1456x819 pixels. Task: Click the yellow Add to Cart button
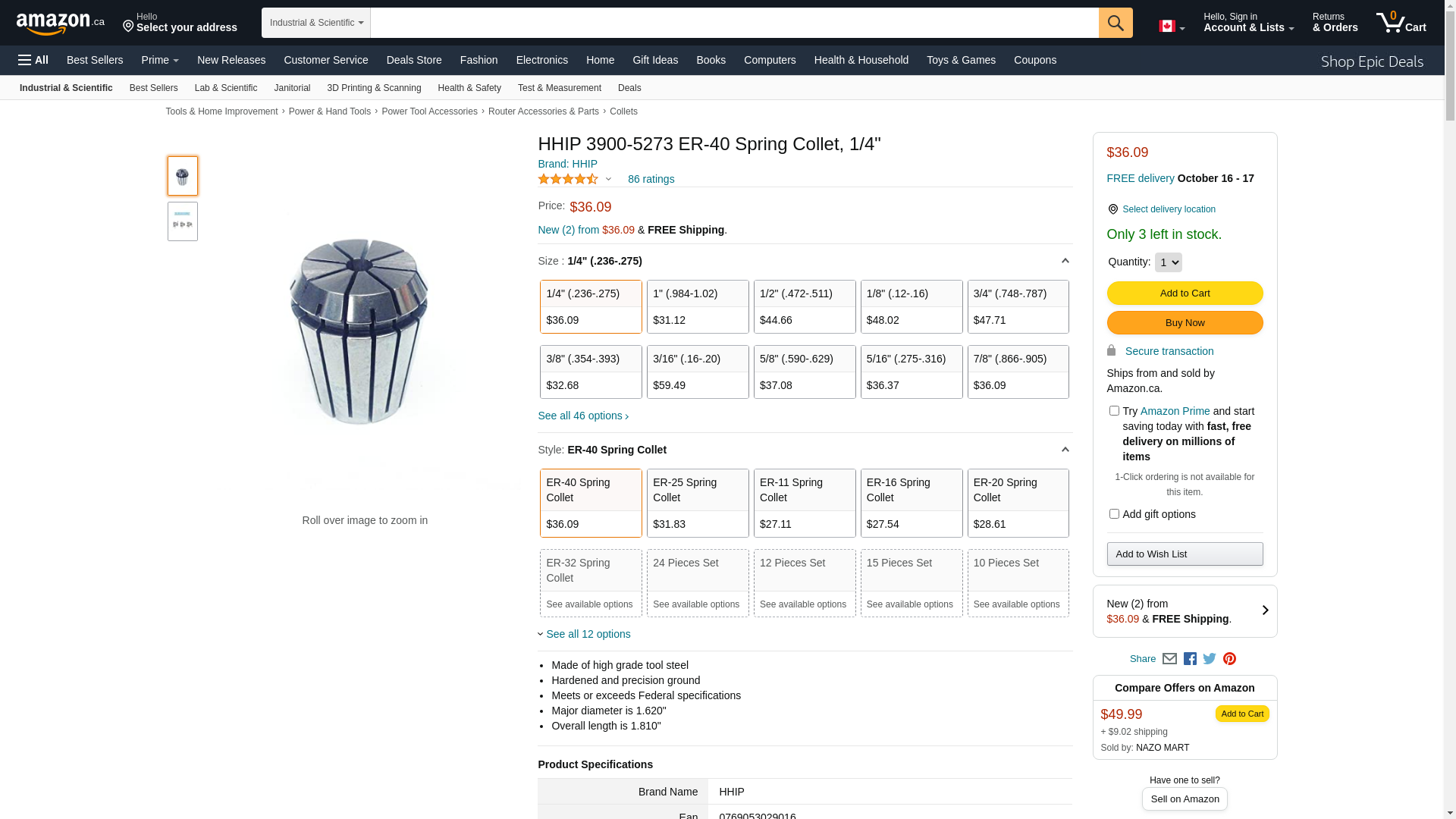coord(1185,293)
